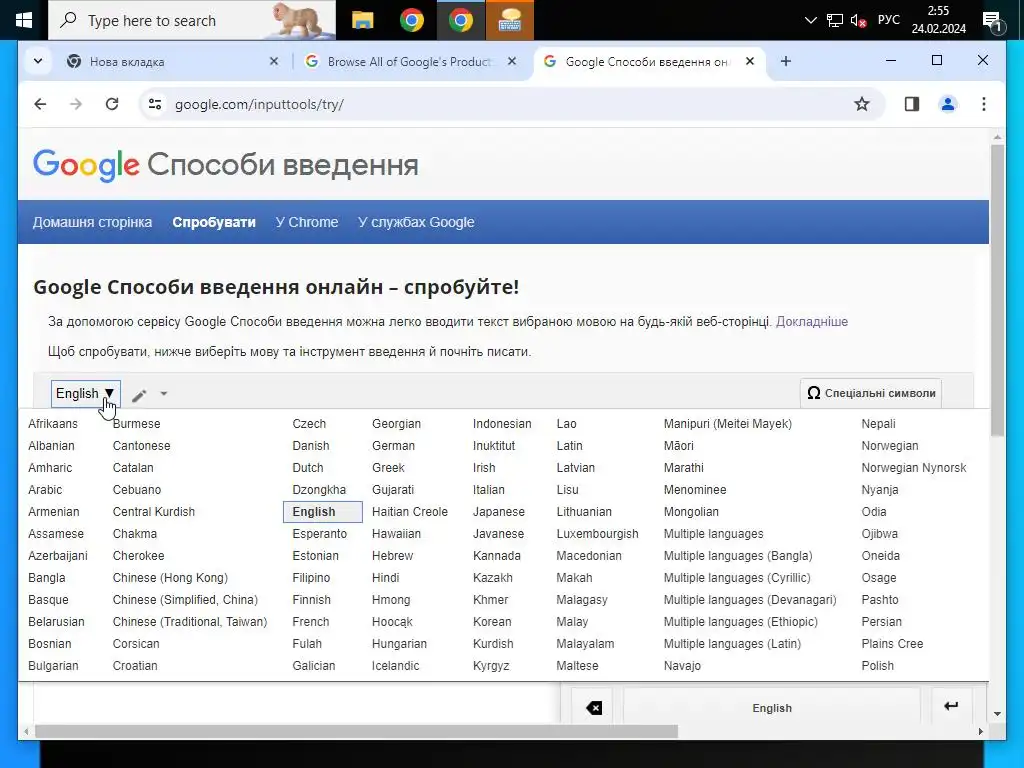Close the Нова вкладка tab
The width and height of the screenshot is (1024, 768).
click(274, 61)
